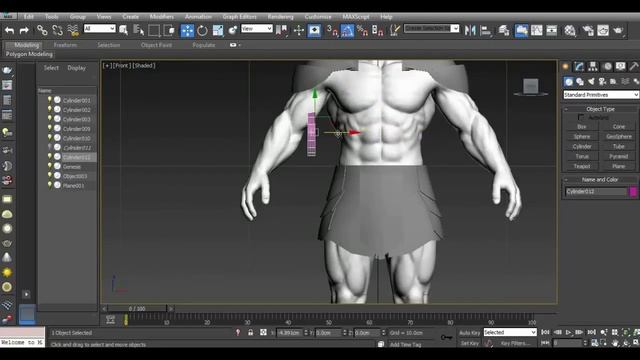Toggle visibility bulb for Plane001
640x360 pixels.
click(x=50, y=184)
